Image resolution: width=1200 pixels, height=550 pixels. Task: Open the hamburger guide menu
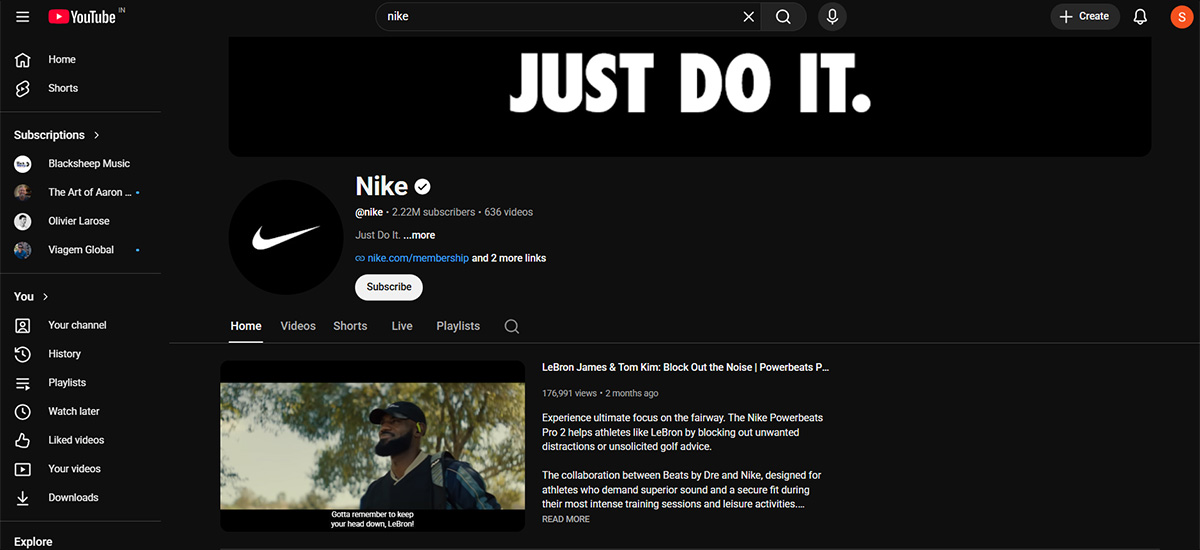22,17
